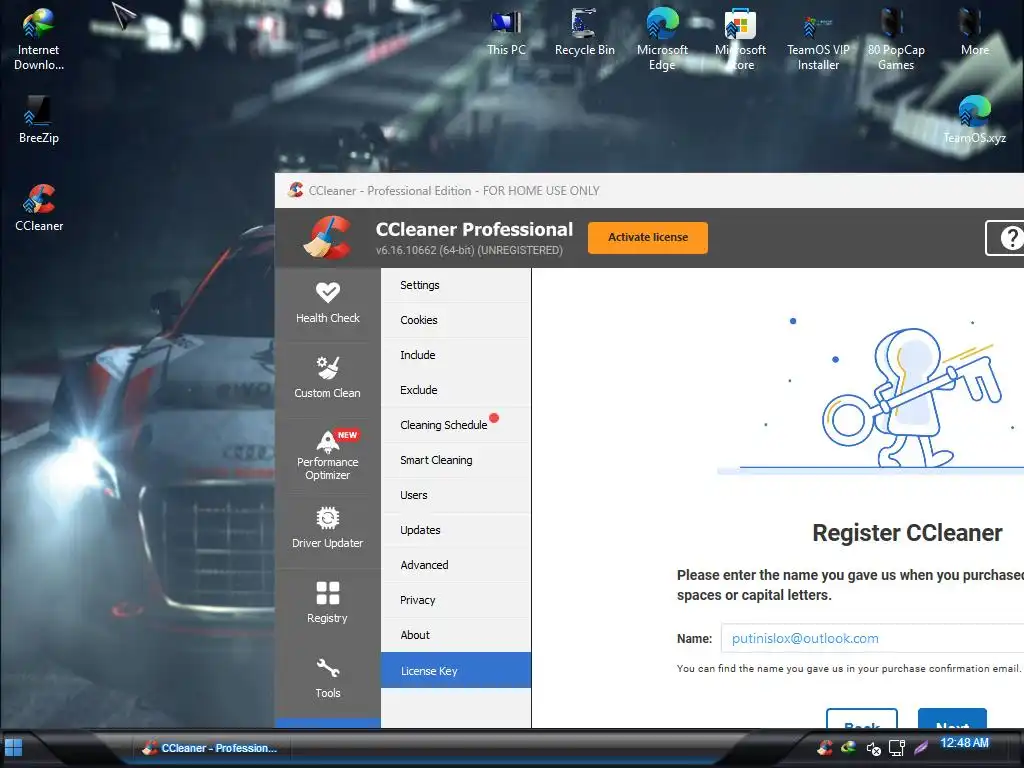Image resolution: width=1024 pixels, height=768 pixels.
Task: Open the Smart Cleaning options entry
Action: [x=456, y=460]
